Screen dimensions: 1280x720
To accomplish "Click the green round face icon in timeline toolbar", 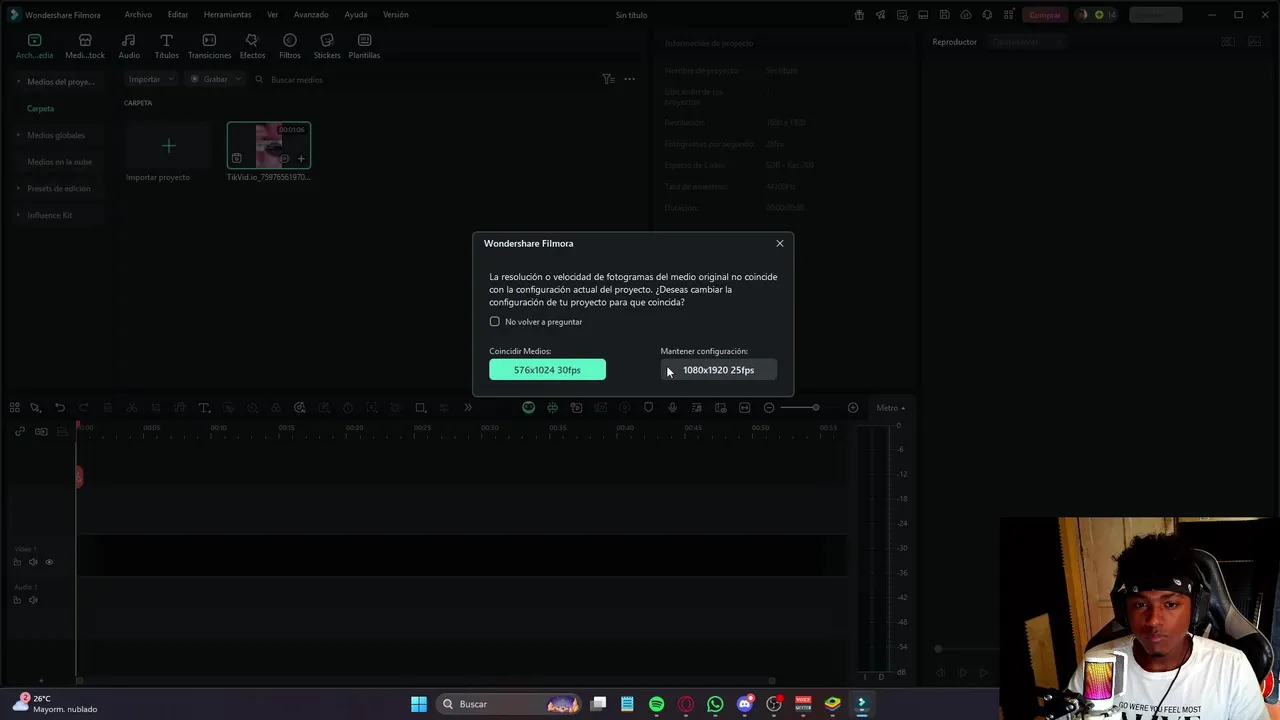I will (x=528, y=408).
